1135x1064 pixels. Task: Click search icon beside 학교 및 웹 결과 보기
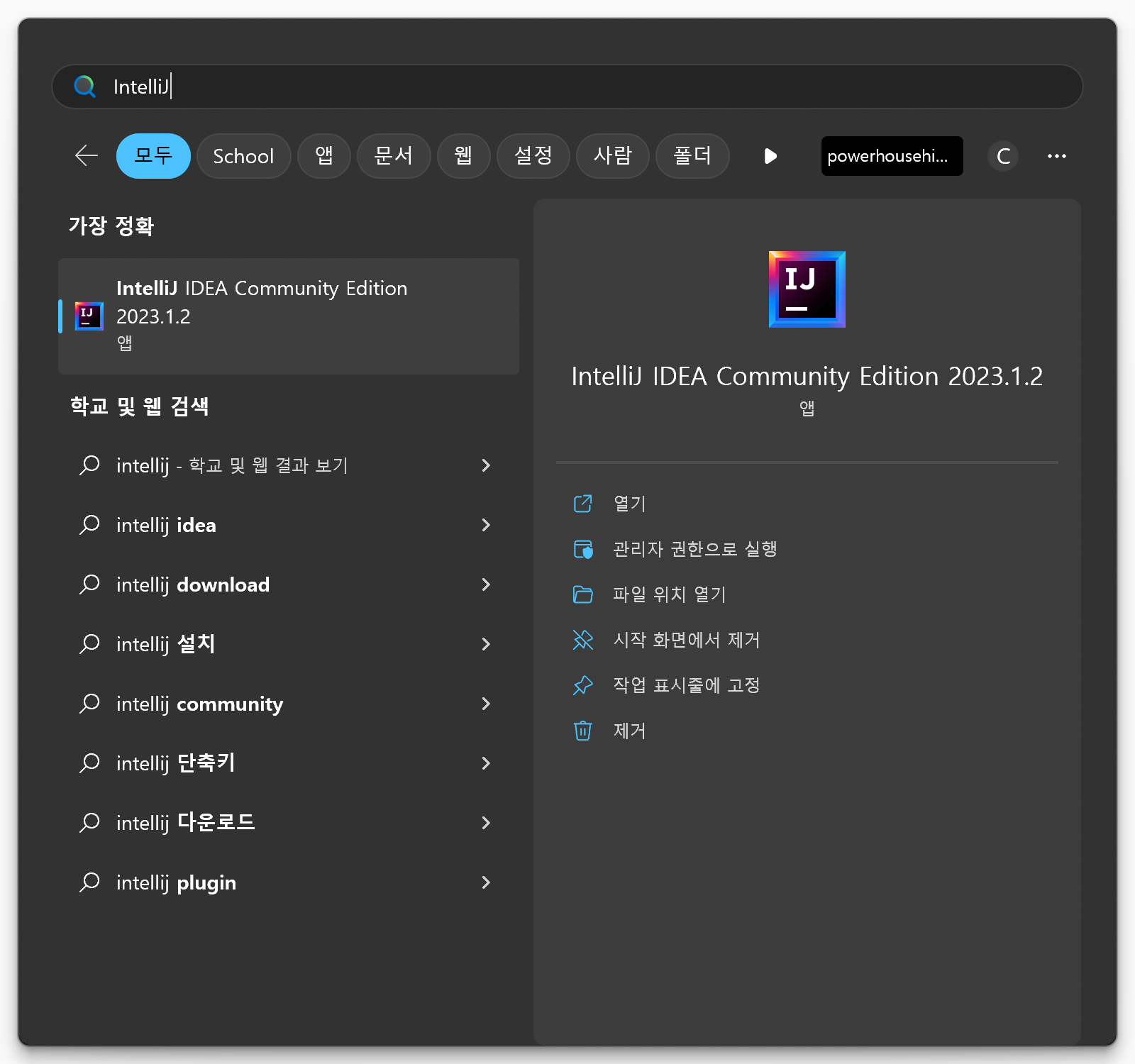[x=89, y=465]
